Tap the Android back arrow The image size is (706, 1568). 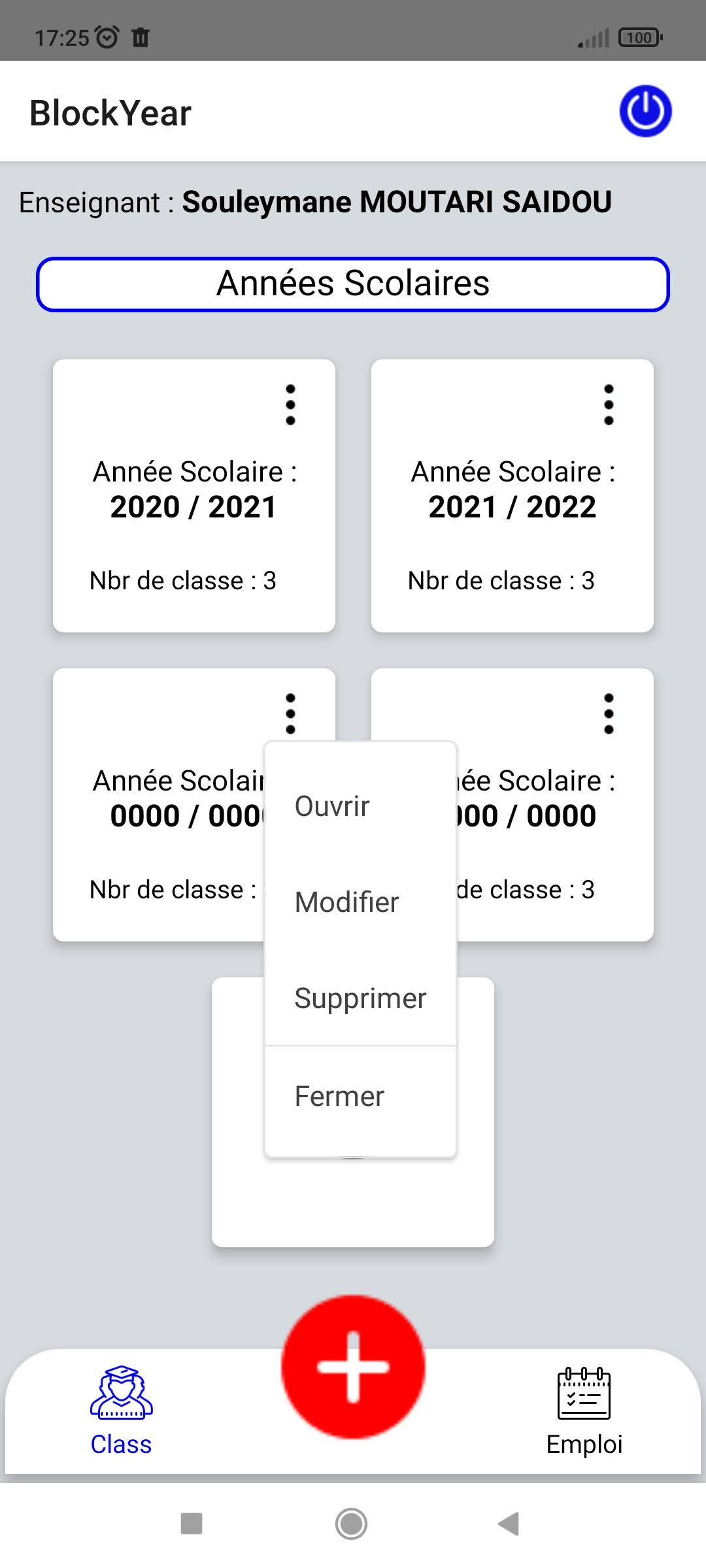pyautogui.click(x=509, y=1524)
